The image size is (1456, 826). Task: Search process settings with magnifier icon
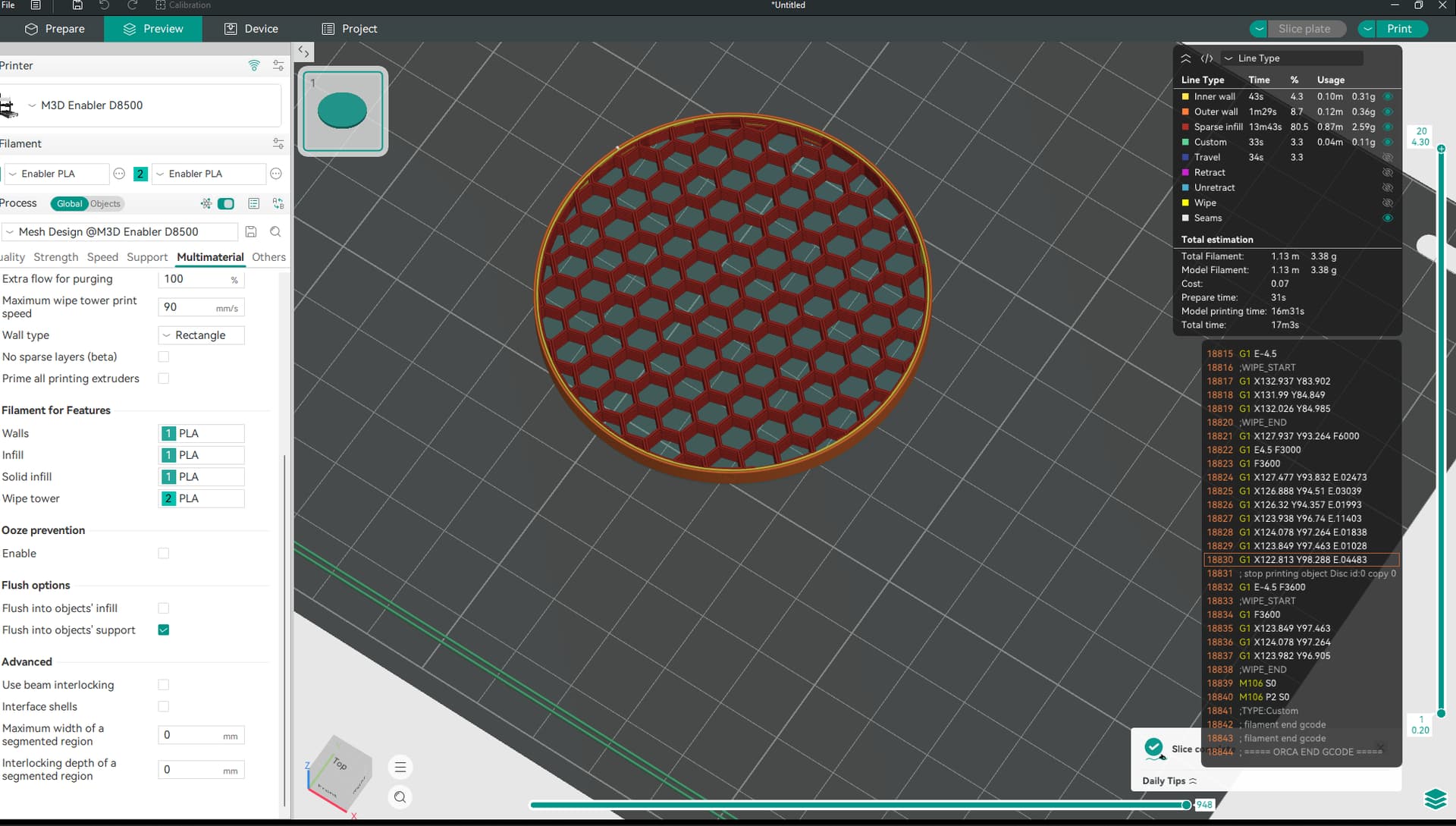point(275,231)
